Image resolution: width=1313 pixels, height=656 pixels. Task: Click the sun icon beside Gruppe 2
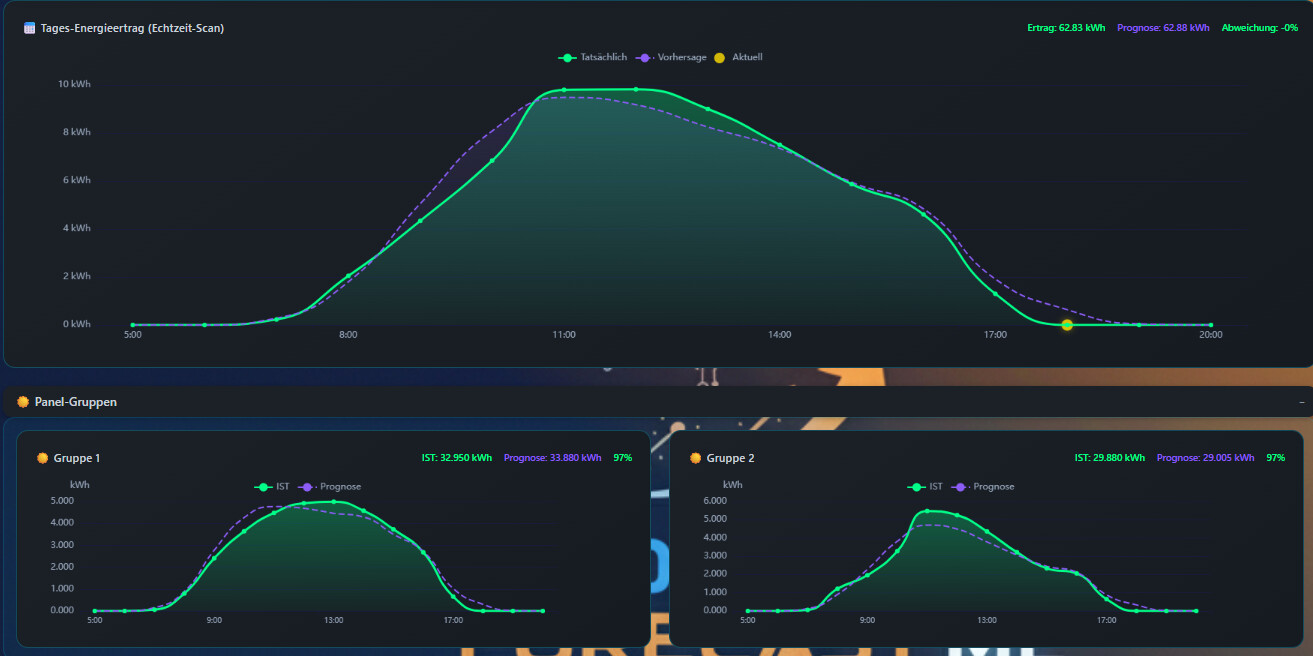coord(695,458)
